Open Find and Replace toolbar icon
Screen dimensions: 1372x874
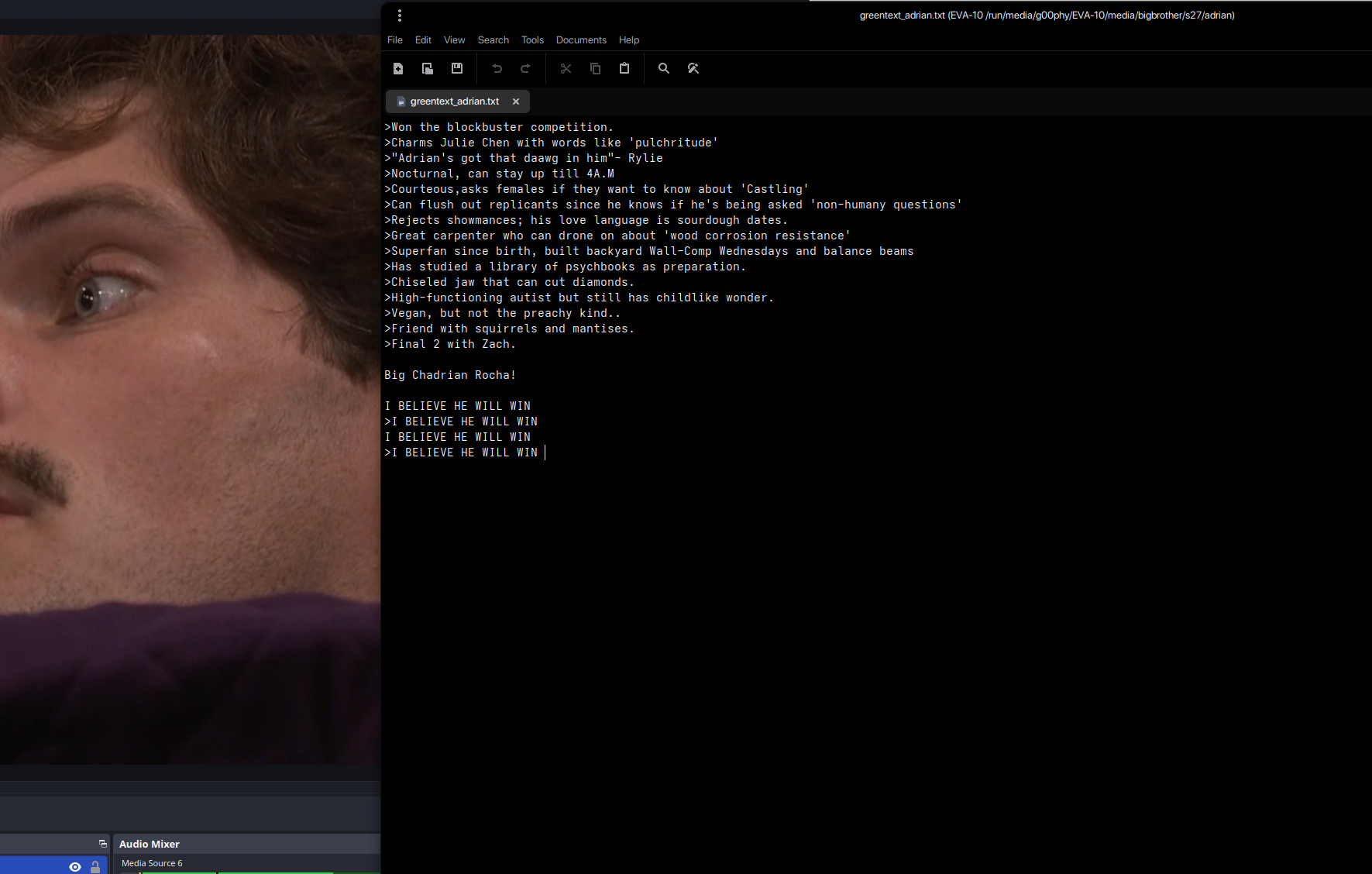[x=693, y=68]
